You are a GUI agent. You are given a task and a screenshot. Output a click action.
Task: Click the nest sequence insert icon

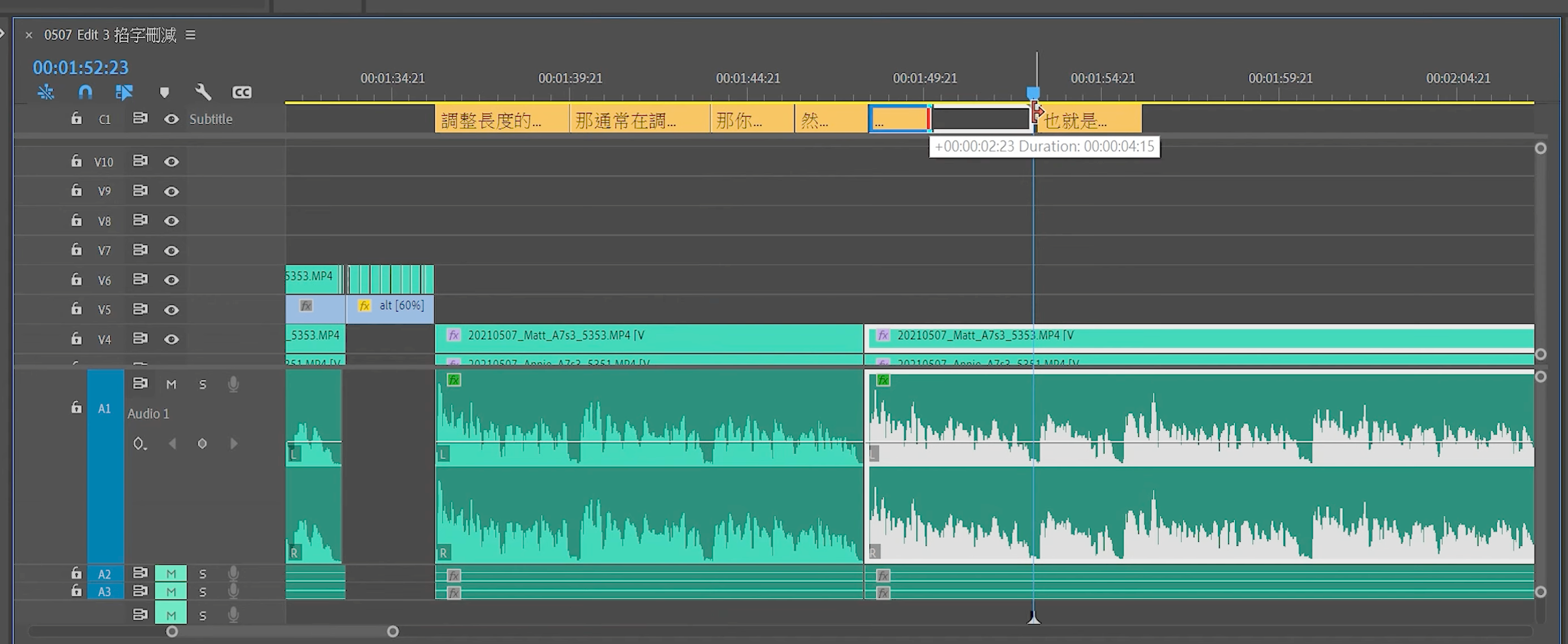click(x=46, y=92)
